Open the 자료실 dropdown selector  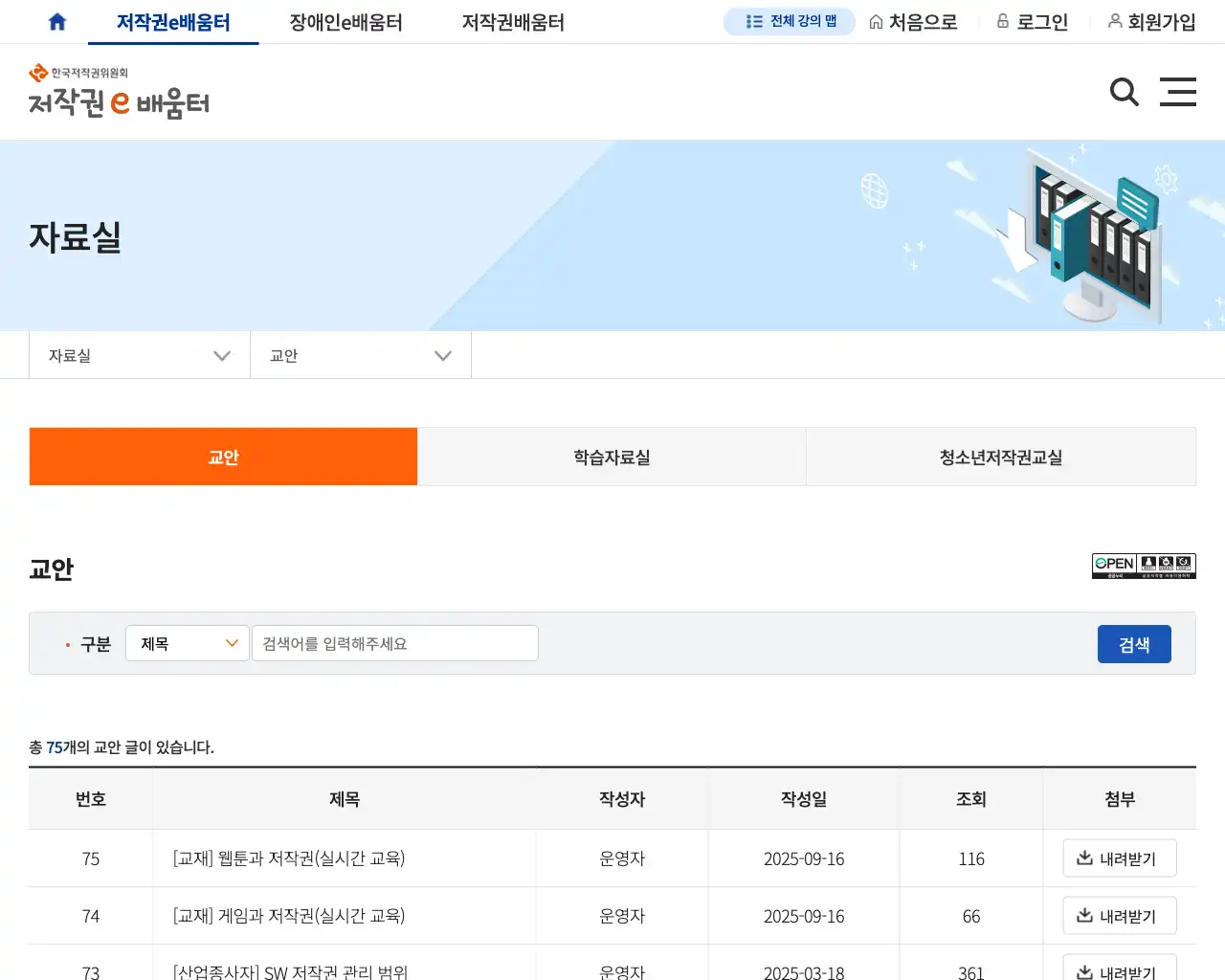[139, 355]
